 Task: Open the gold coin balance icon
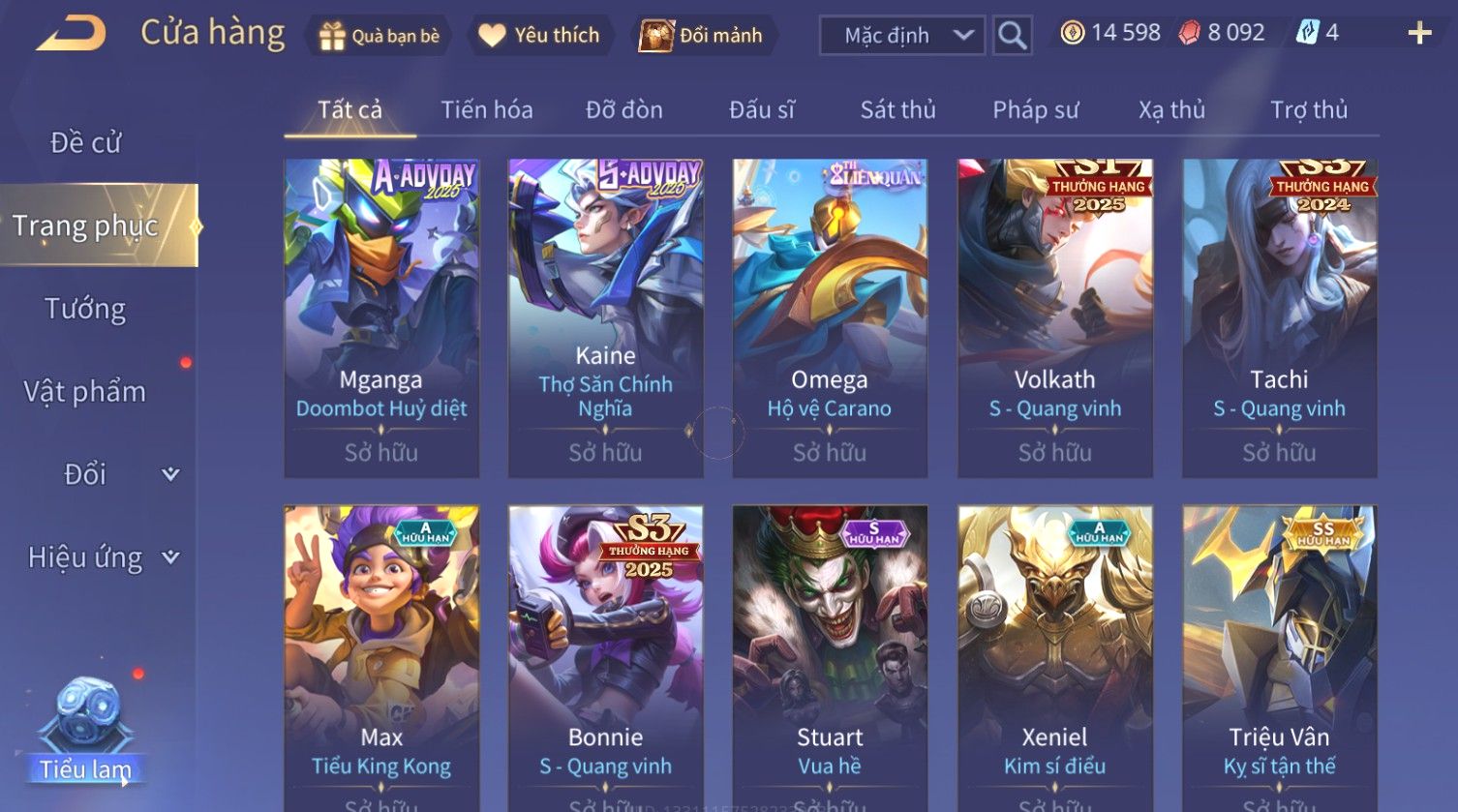[x=1072, y=34]
